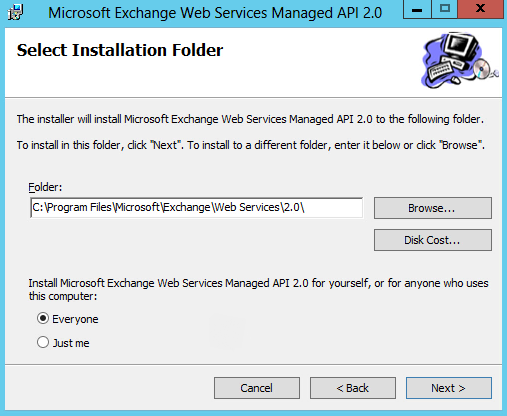The image size is (507, 416).
Task: Open the Disk Cost dialog
Action: pyautogui.click(x=433, y=240)
